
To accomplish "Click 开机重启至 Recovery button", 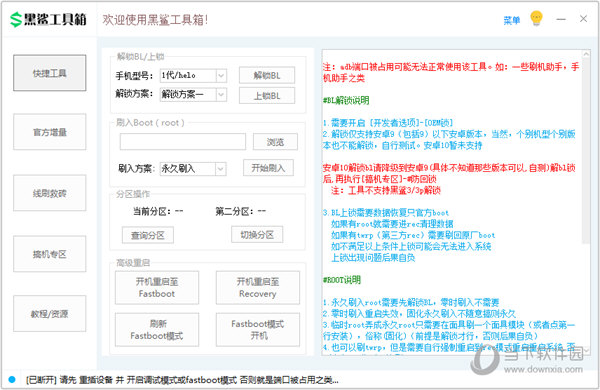I will pyautogui.click(x=258, y=288).
